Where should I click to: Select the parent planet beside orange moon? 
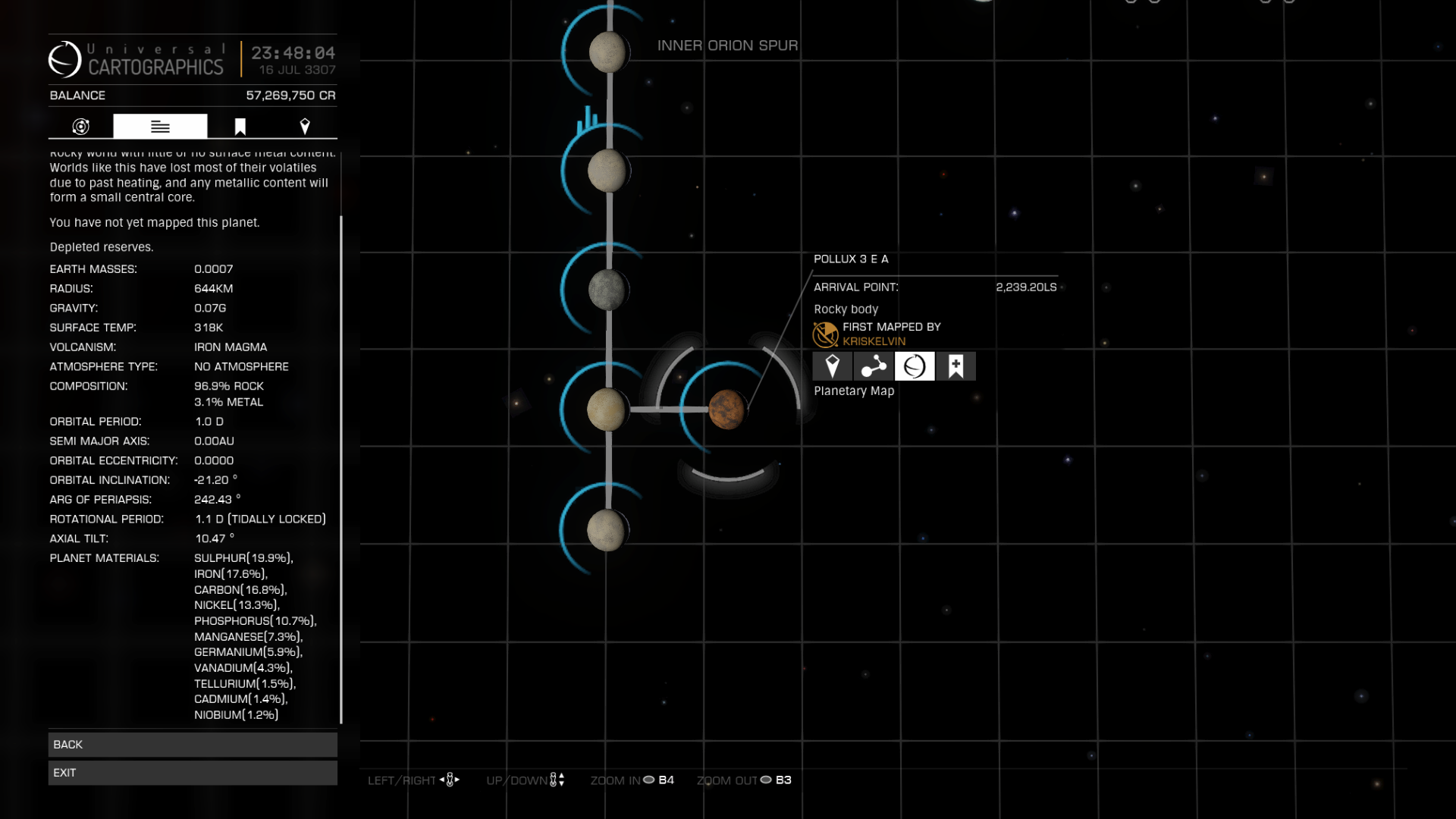(x=607, y=409)
